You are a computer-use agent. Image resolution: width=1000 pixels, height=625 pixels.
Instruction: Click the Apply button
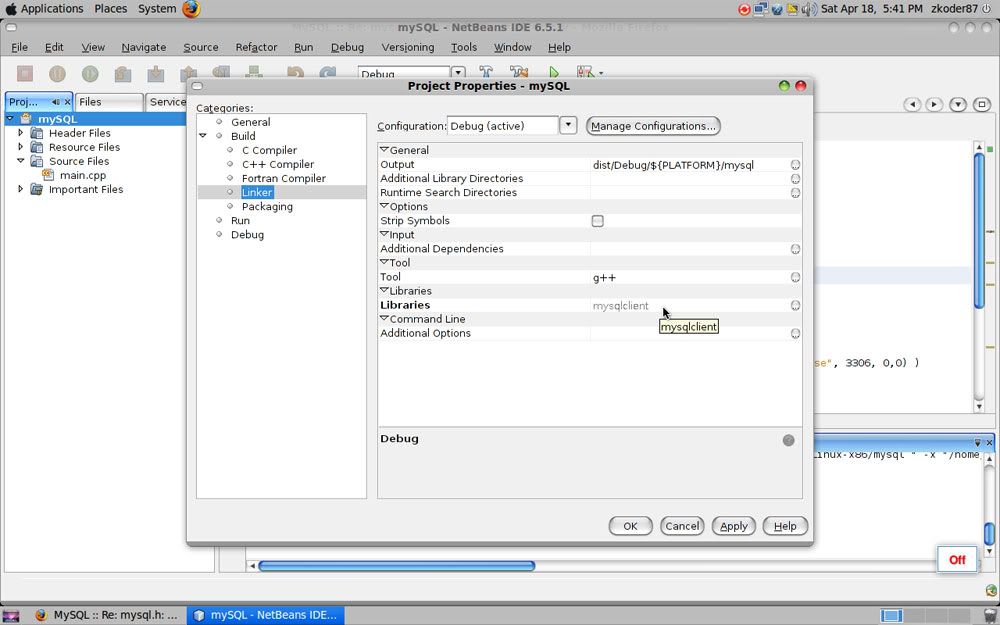tap(733, 526)
